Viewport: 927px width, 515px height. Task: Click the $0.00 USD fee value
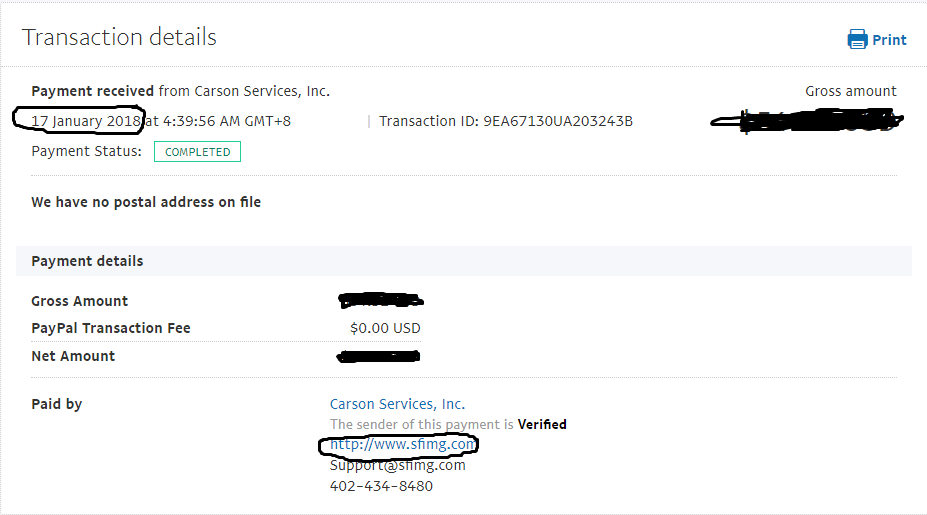pyautogui.click(x=385, y=328)
